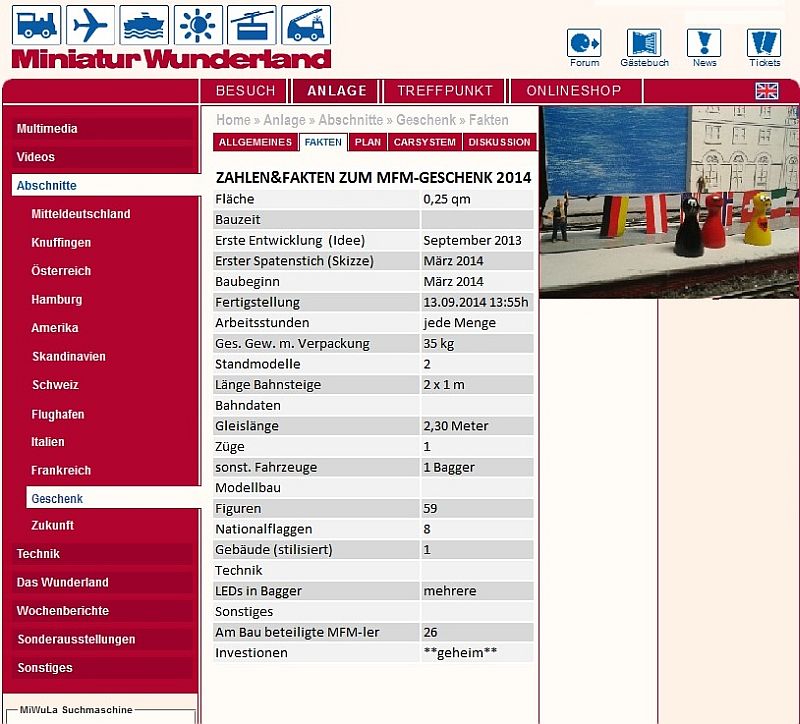The image size is (800, 724).
Task: Click the ship logo icon
Action: click(145, 24)
